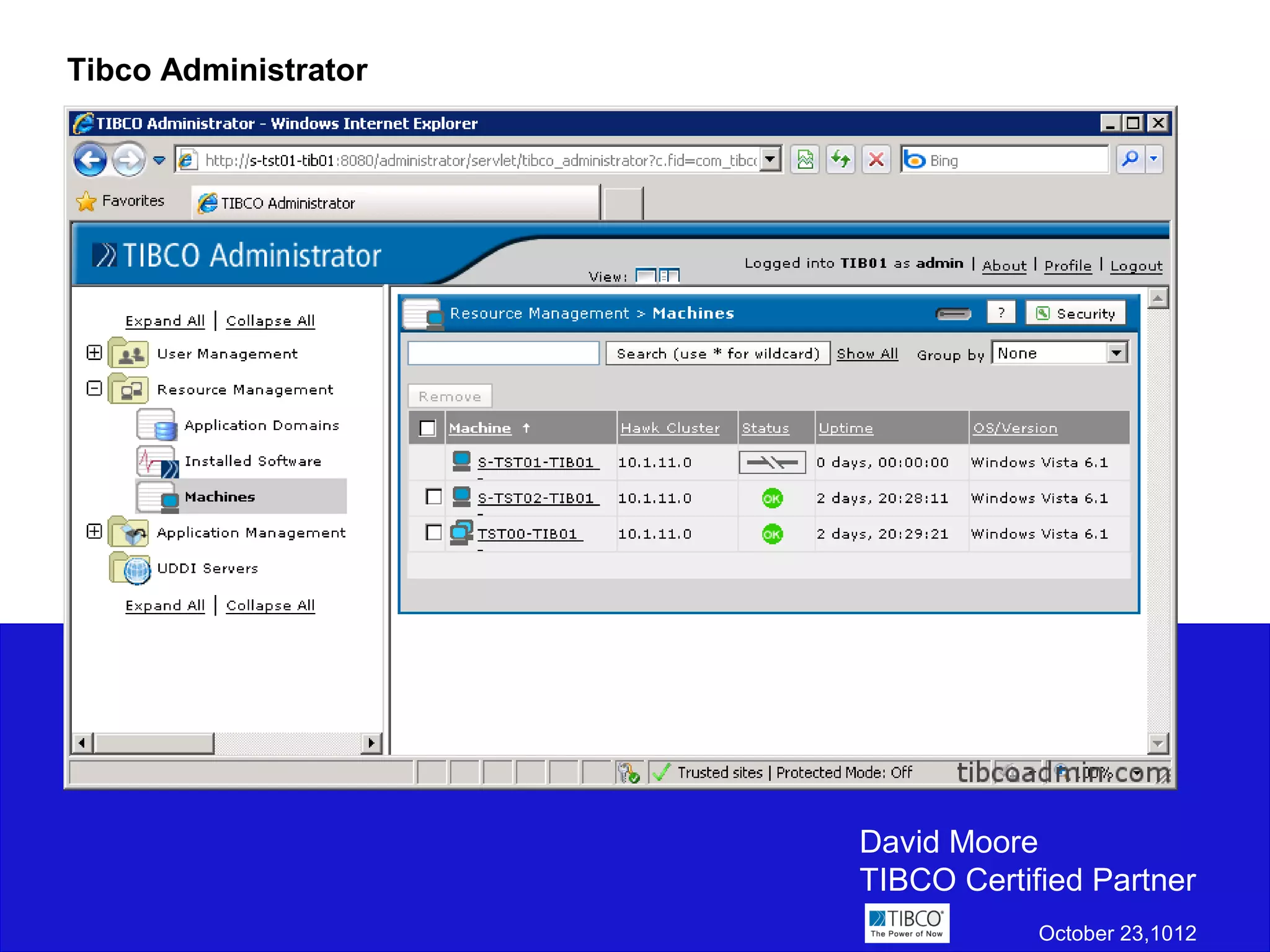Click Application Domains icon
Screen dimensions: 1270x952
pyautogui.click(x=157, y=425)
